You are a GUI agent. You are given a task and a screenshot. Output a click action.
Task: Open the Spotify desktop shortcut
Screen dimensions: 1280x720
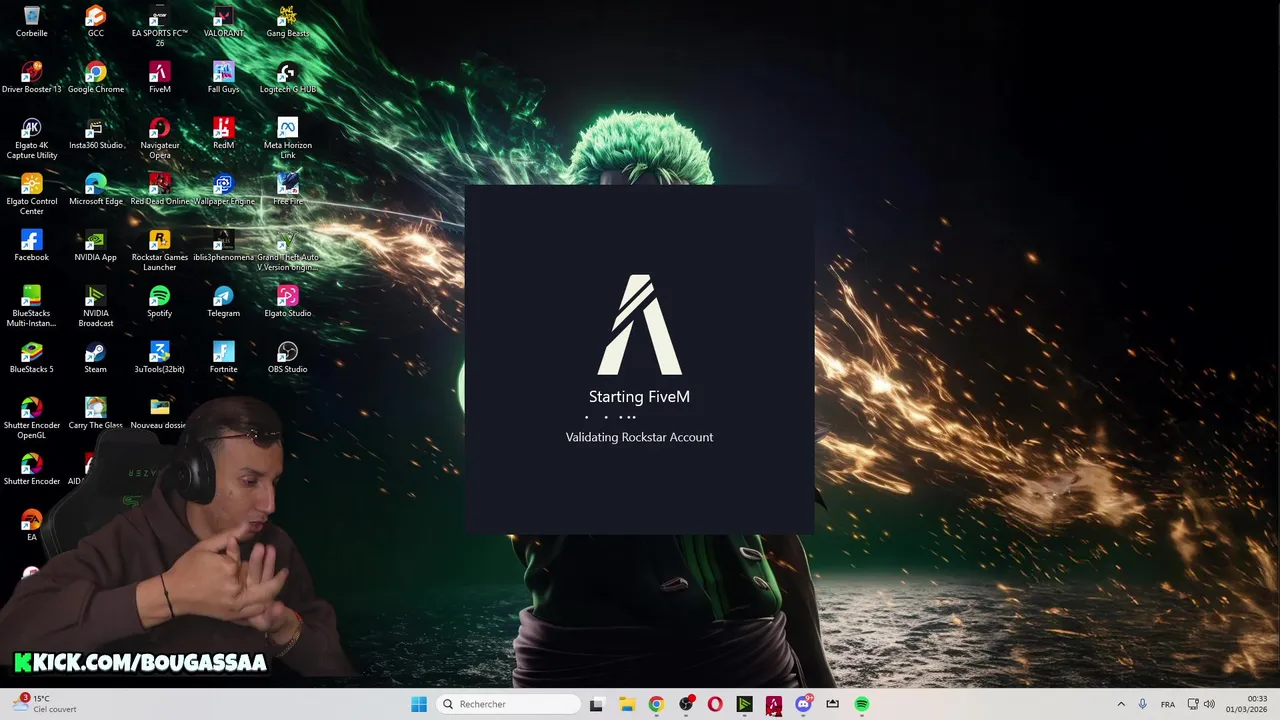(x=159, y=302)
